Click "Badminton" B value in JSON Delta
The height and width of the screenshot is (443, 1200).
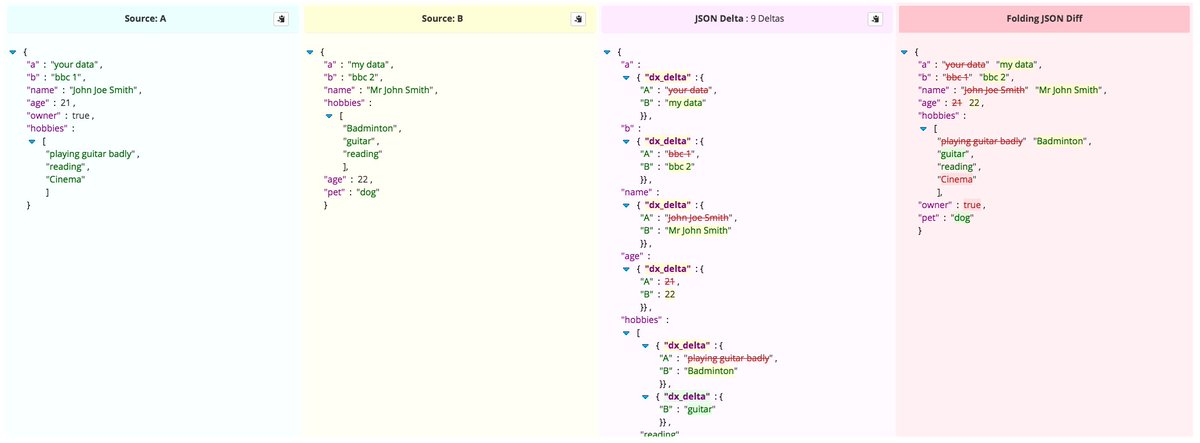(x=710, y=371)
